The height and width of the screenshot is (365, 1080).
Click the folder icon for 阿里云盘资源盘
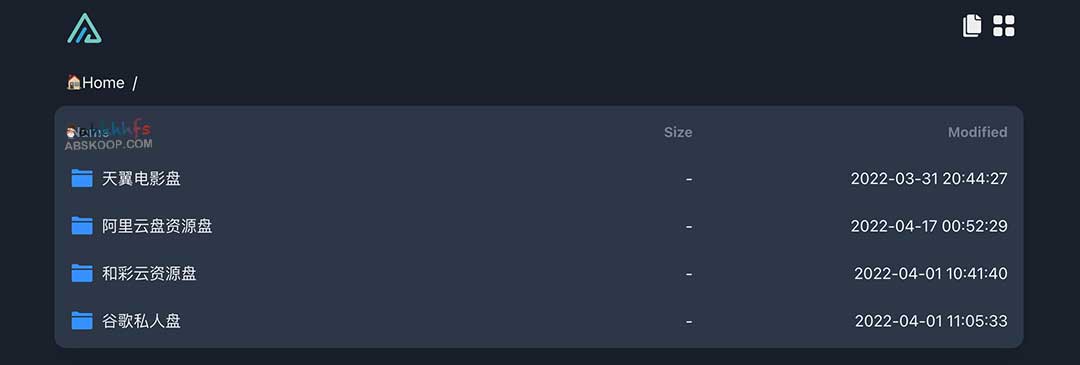pos(82,226)
